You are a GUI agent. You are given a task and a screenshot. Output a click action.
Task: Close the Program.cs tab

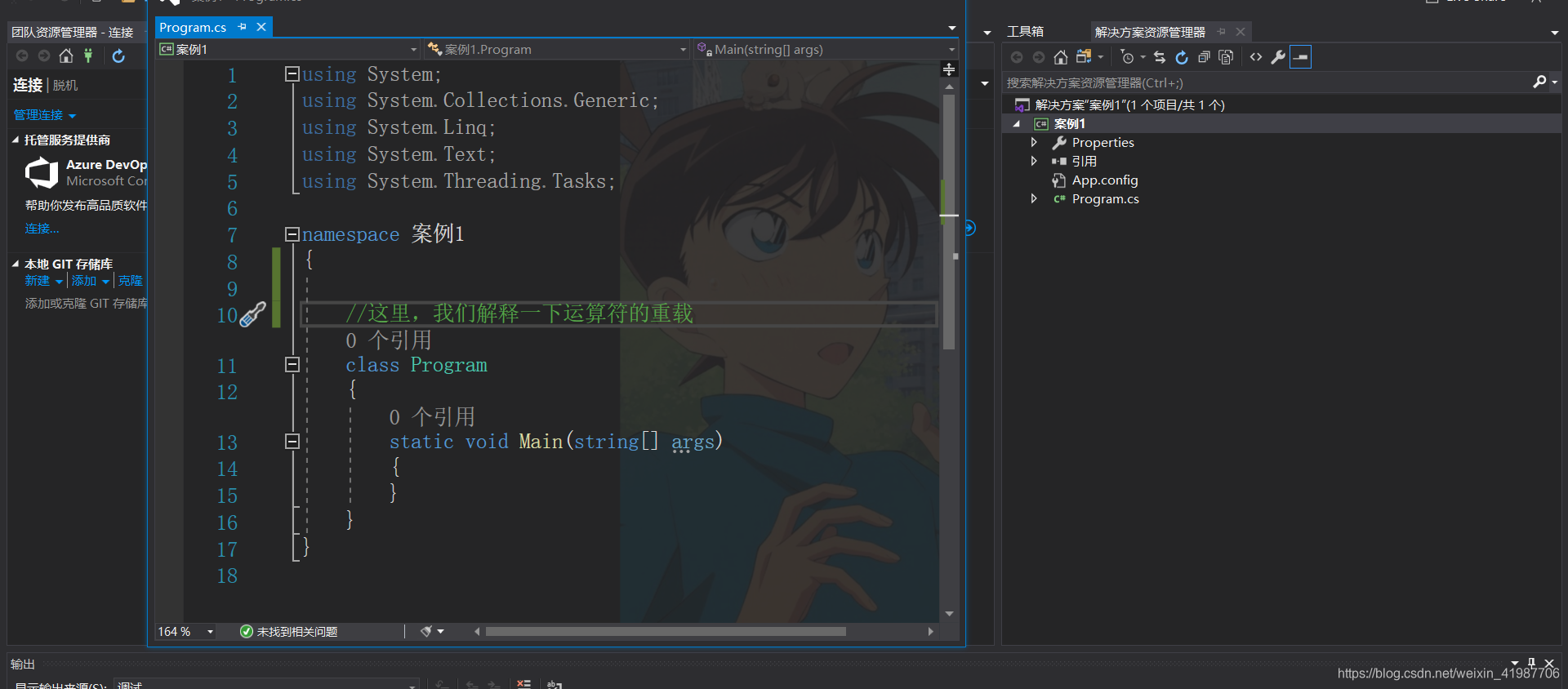[x=261, y=27]
